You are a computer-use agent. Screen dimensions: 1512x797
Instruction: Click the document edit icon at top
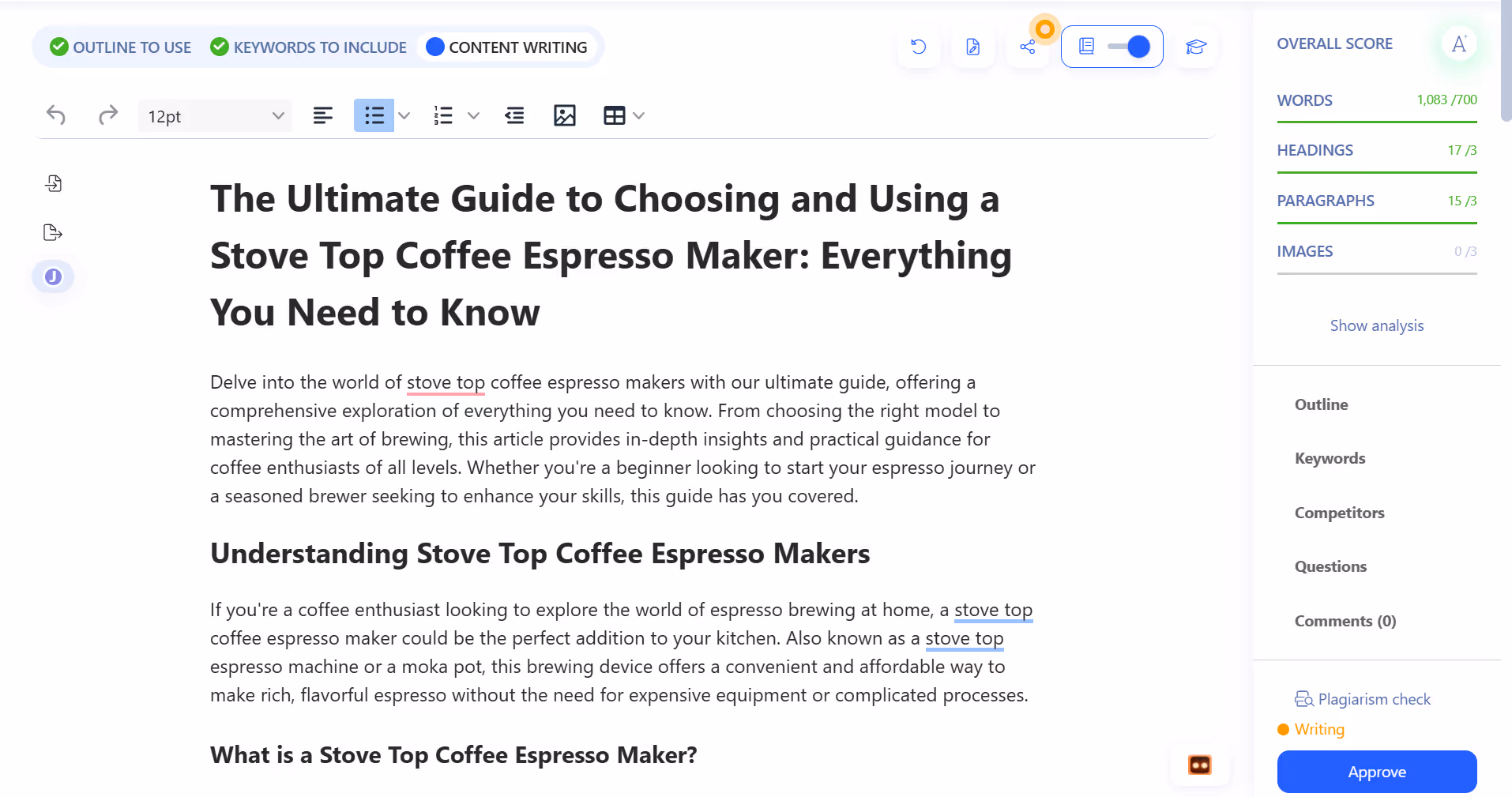[x=973, y=47]
